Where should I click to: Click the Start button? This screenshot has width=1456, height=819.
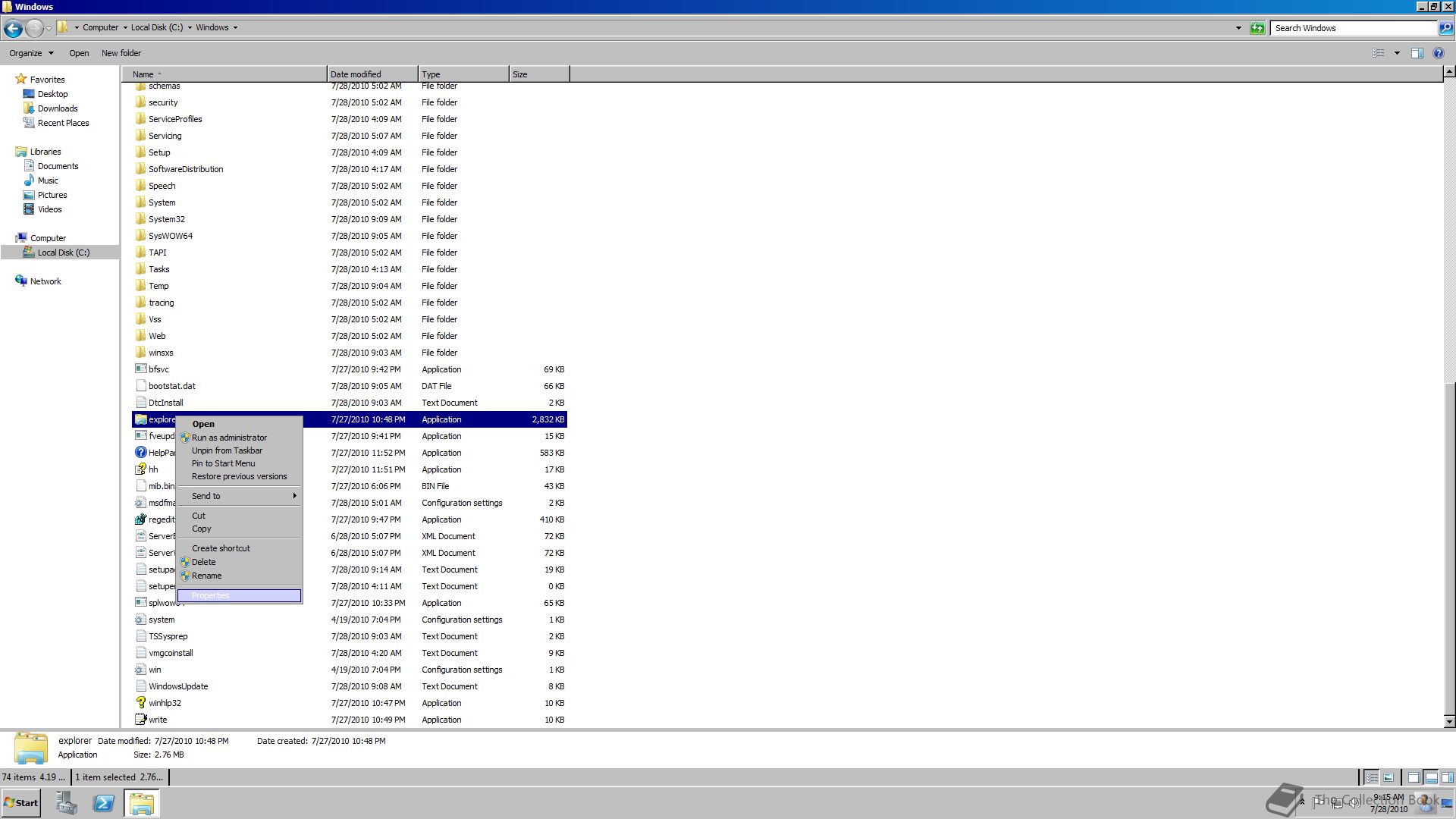pos(20,803)
